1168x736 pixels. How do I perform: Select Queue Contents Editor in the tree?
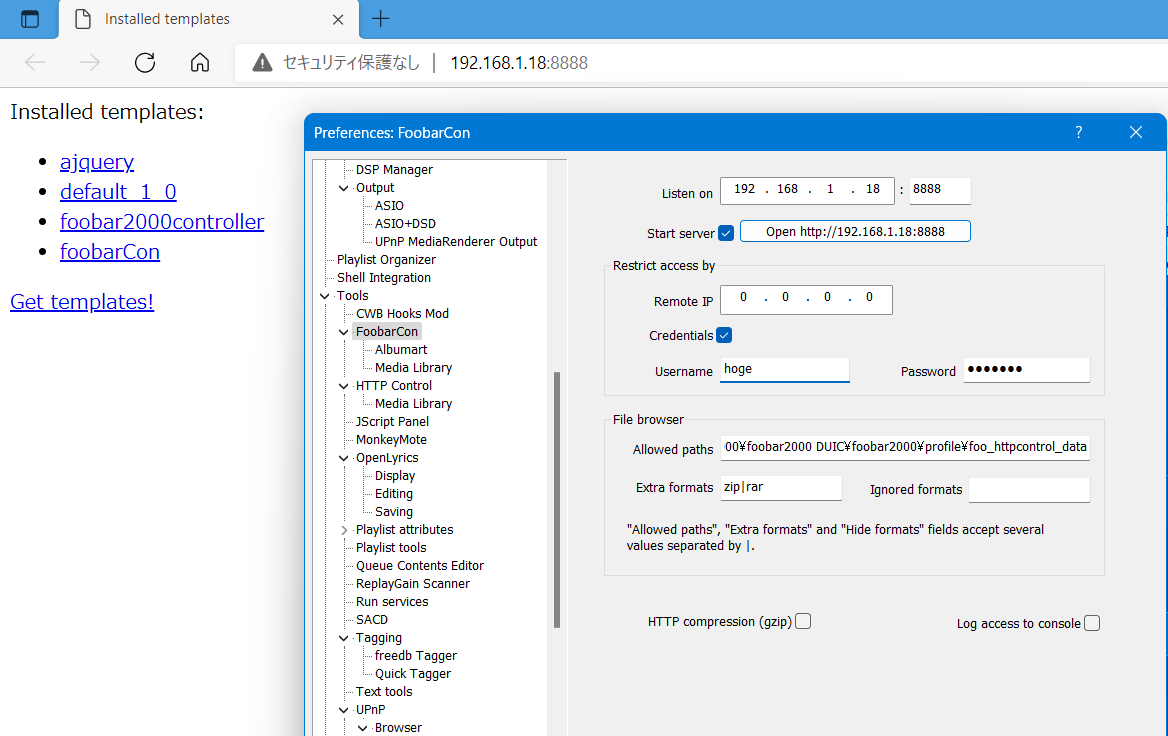pyautogui.click(x=419, y=566)
